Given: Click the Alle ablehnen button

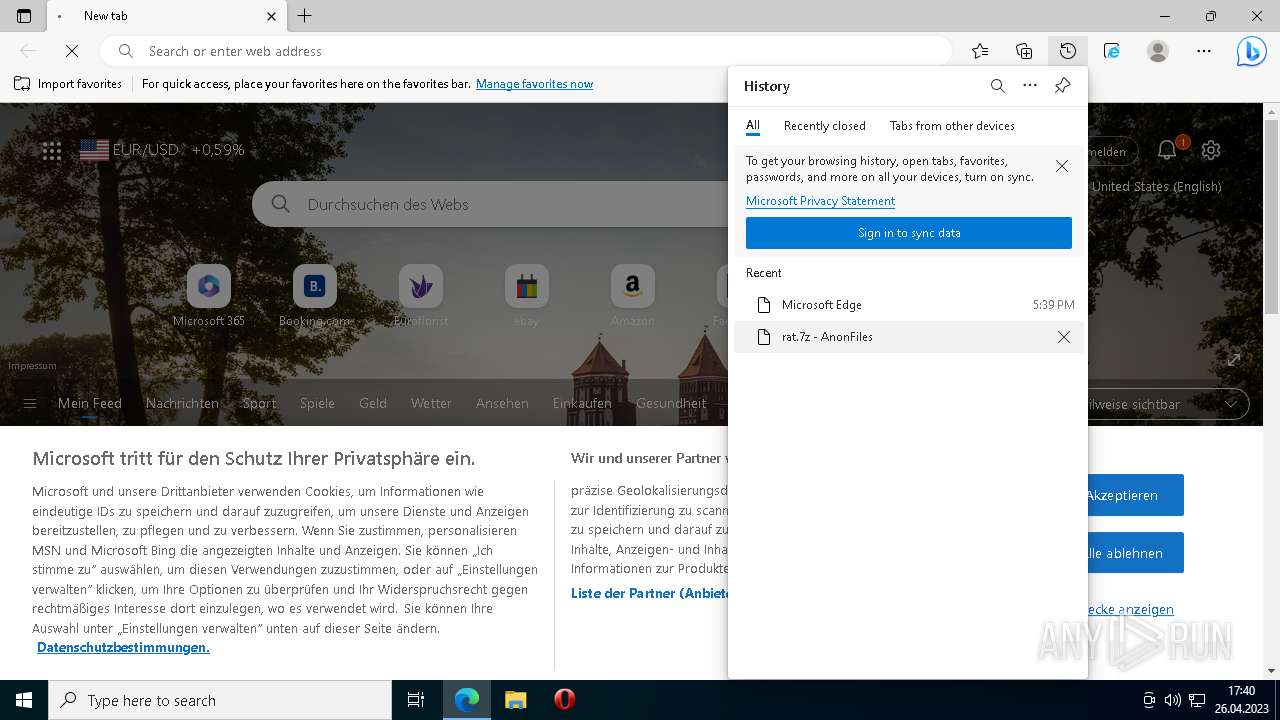Looking at the screenshot, I should 1136,553.
